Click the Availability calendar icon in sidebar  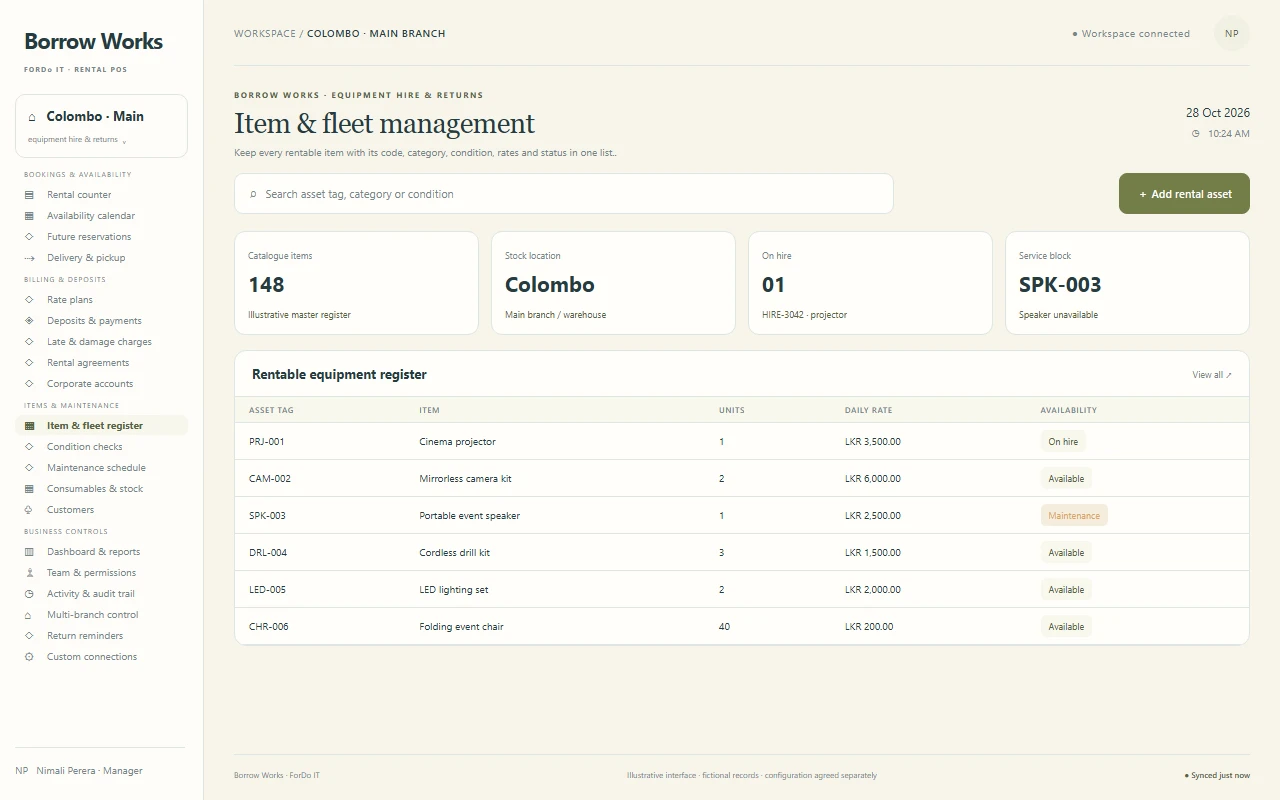(29, 216)
